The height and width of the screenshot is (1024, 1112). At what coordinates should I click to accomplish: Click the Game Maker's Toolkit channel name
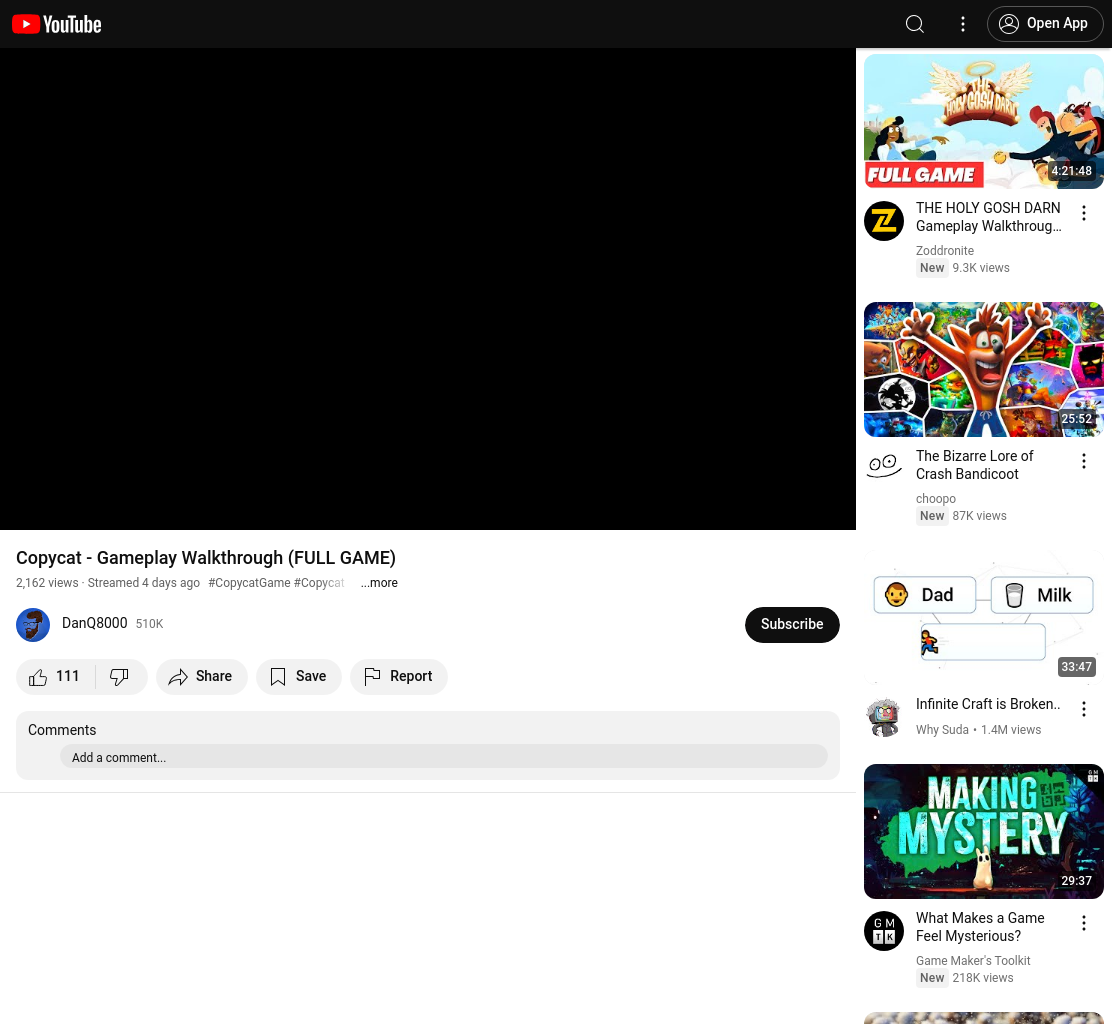973,960
